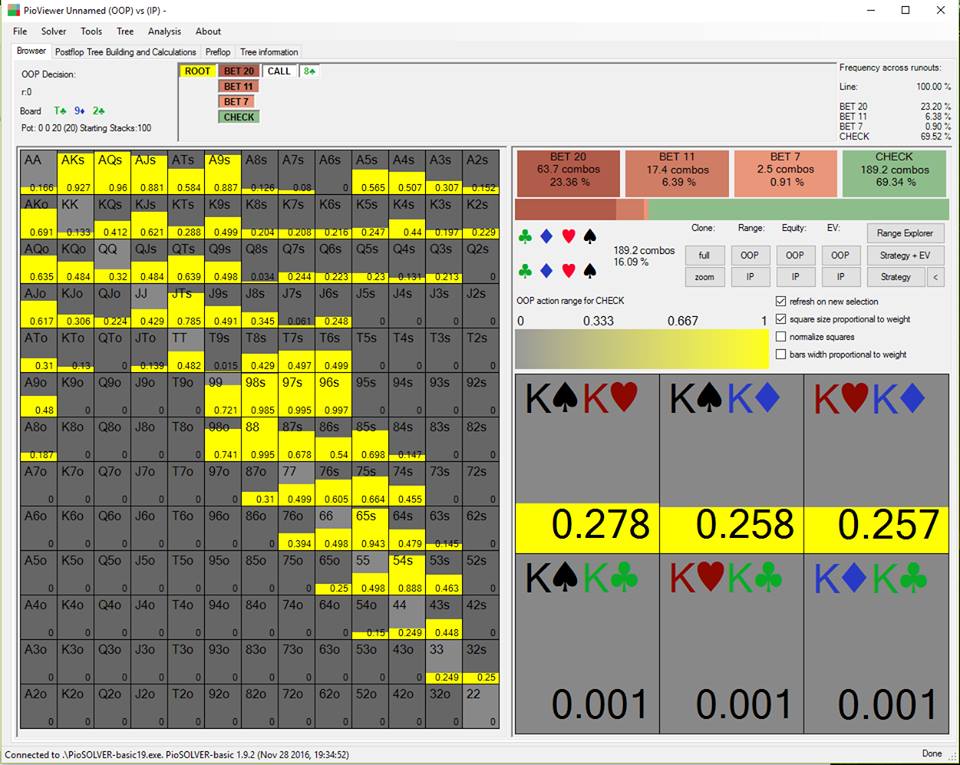Select the blue diamond icon in top suit row
The height and width of the screenshot is (765, 960).
pos(547,236)
